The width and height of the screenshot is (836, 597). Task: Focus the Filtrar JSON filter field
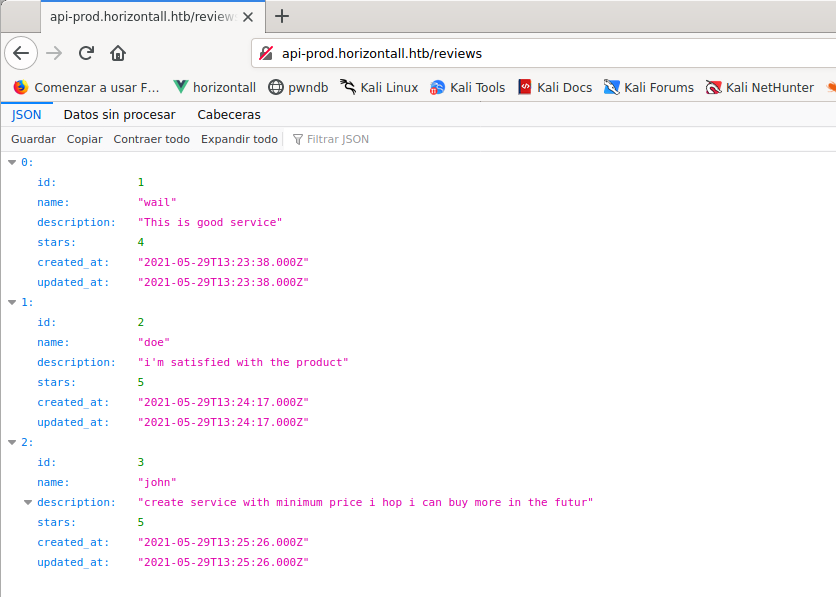pyautogui.click(x=338, y=139)
